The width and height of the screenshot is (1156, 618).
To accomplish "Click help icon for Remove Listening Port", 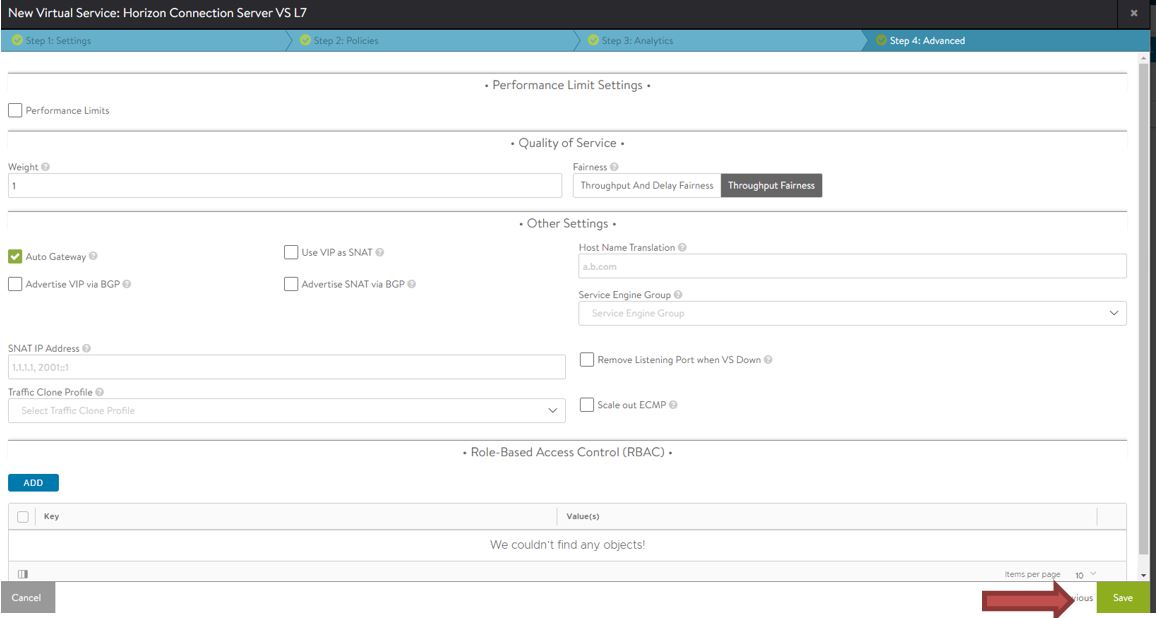I will click(768, 360).
